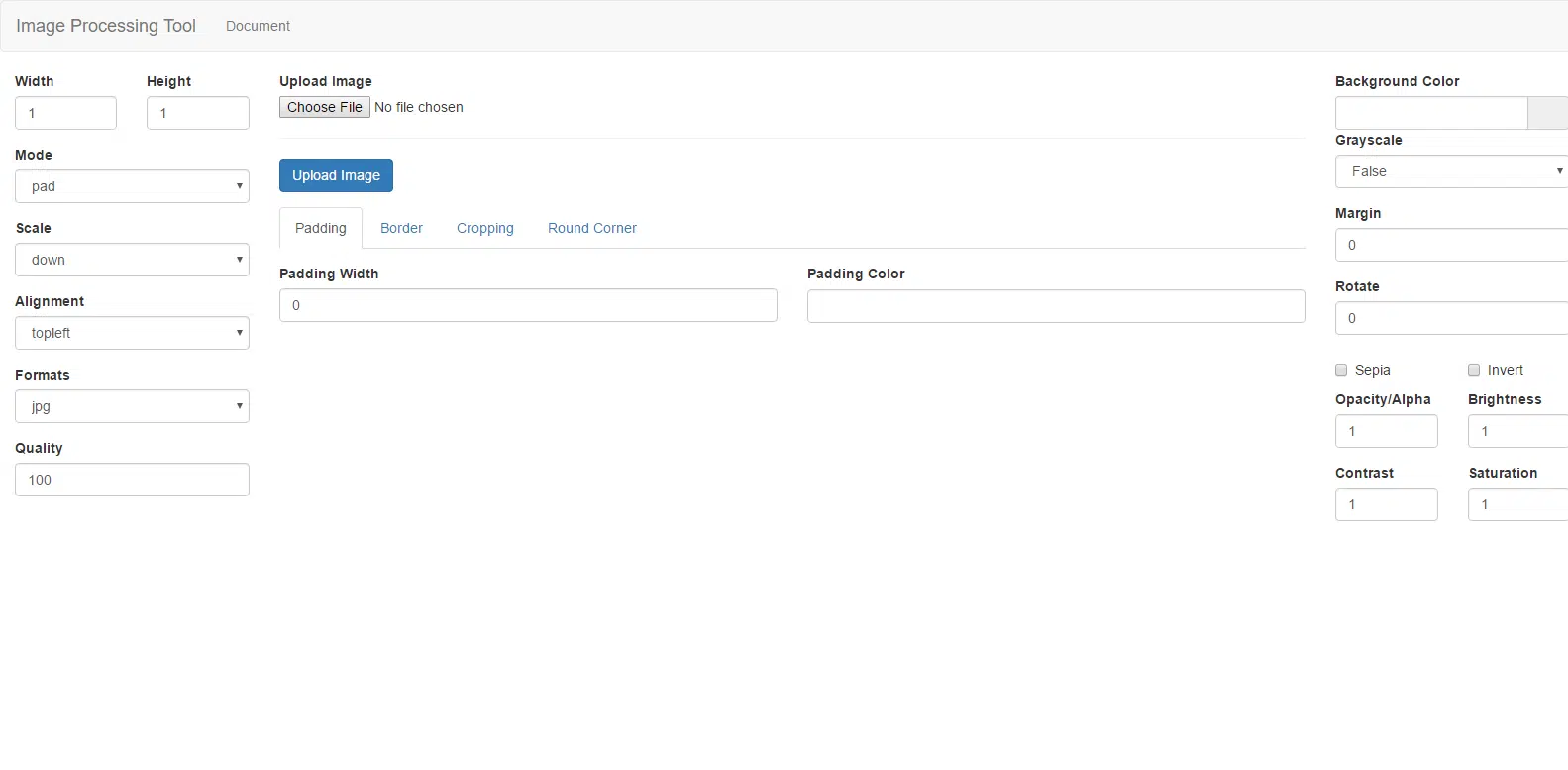Focus the Padding Color field
This screenshot has width=1568, height=770.
[1055, 306]
